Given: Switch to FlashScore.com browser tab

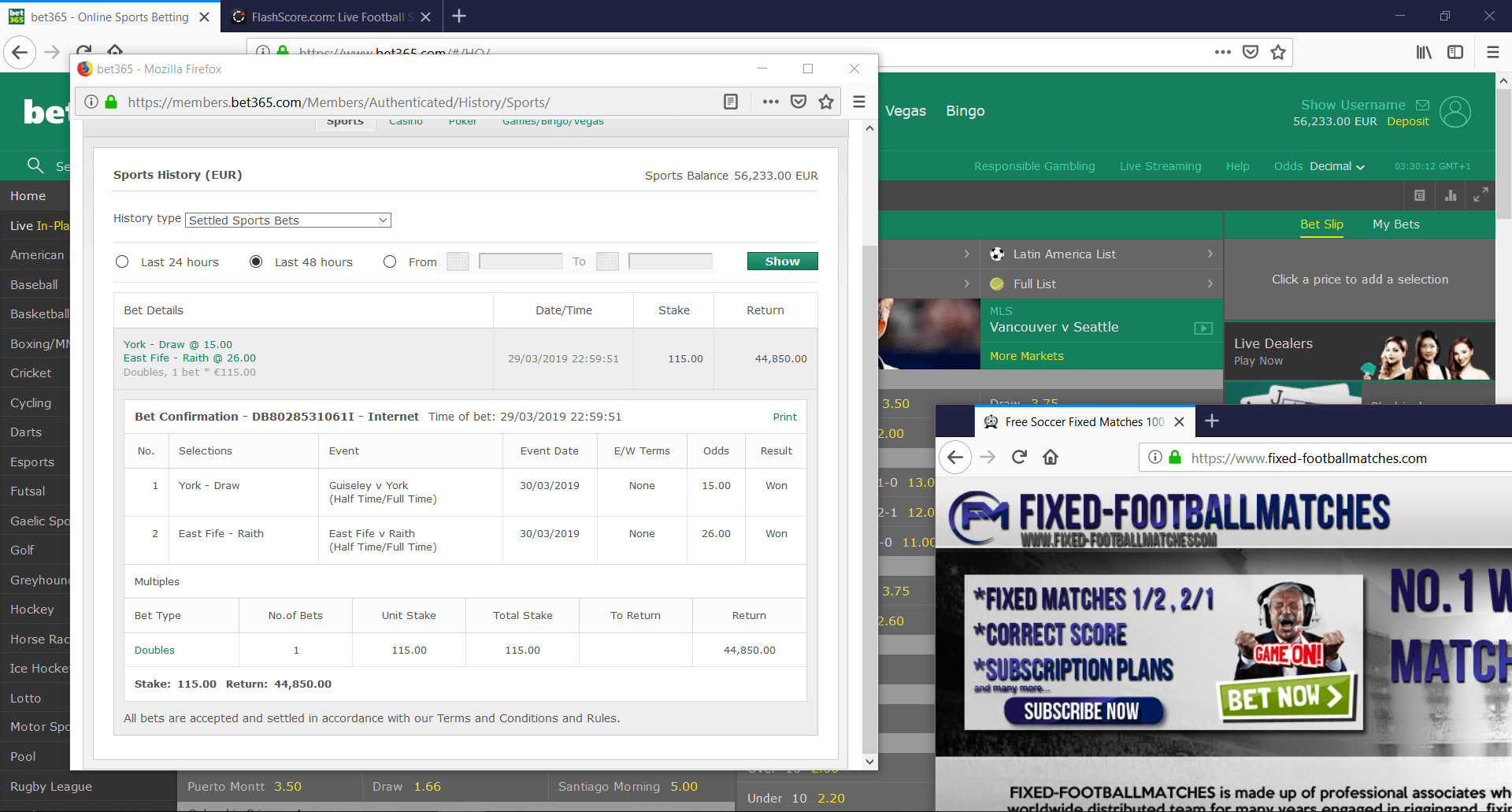Looking at the screenshot, I should (x=331, y=17).
